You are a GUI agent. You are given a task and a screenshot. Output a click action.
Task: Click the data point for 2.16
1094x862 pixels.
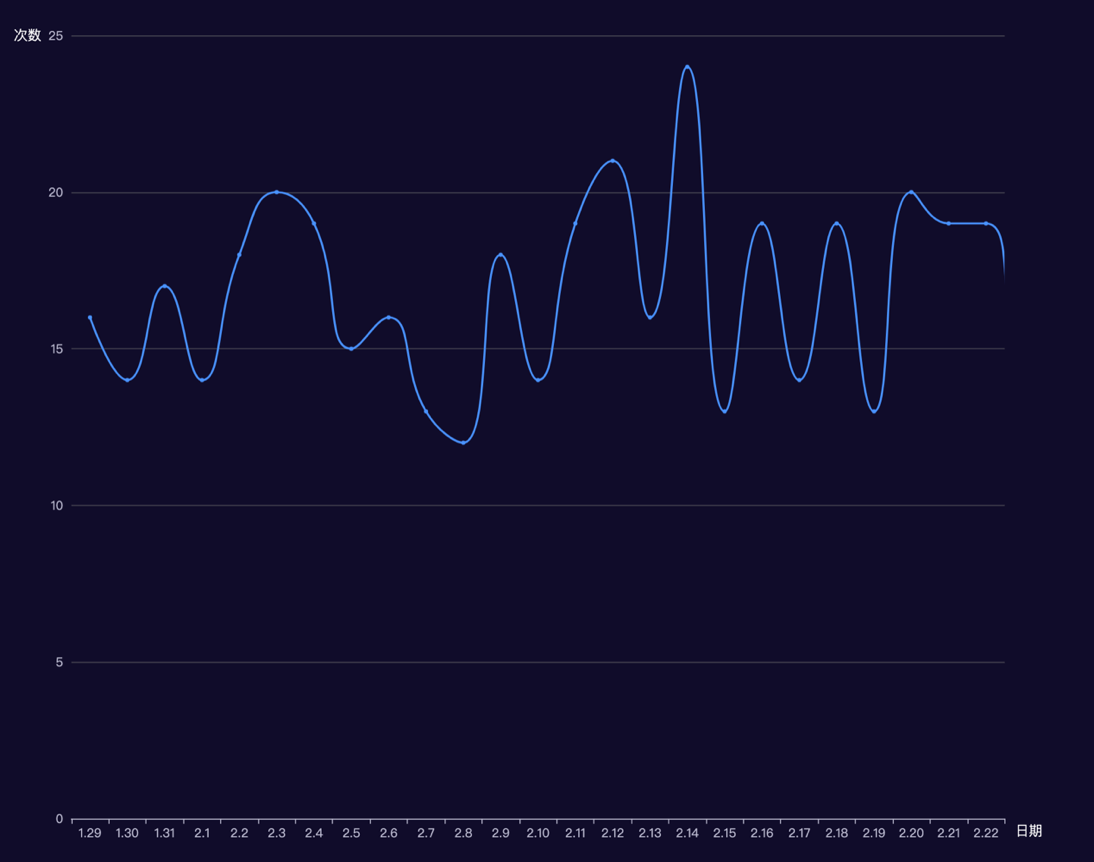762,224
